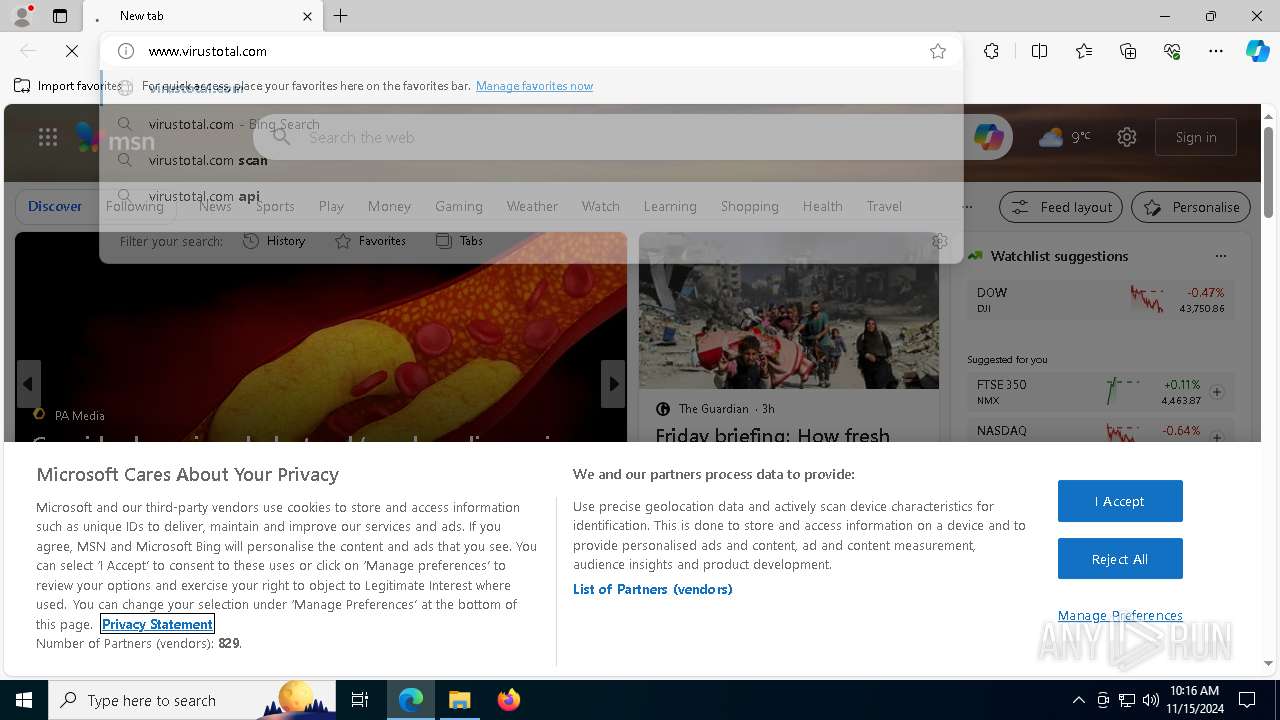Filter address bar suggestions by Tabs
Screen dimensions: 1280x720
click(x=459, y=241)
